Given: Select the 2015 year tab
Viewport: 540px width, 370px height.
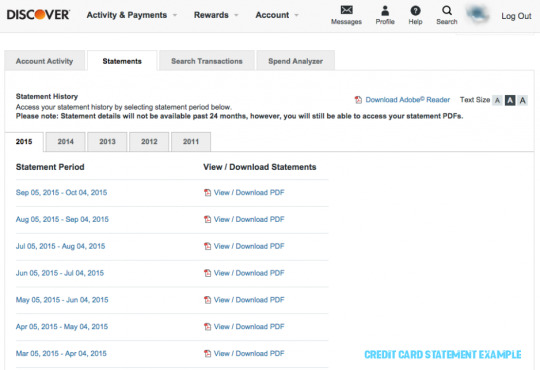Looking at the screenshot, I should pyautogui.click(x=24, y=142).
